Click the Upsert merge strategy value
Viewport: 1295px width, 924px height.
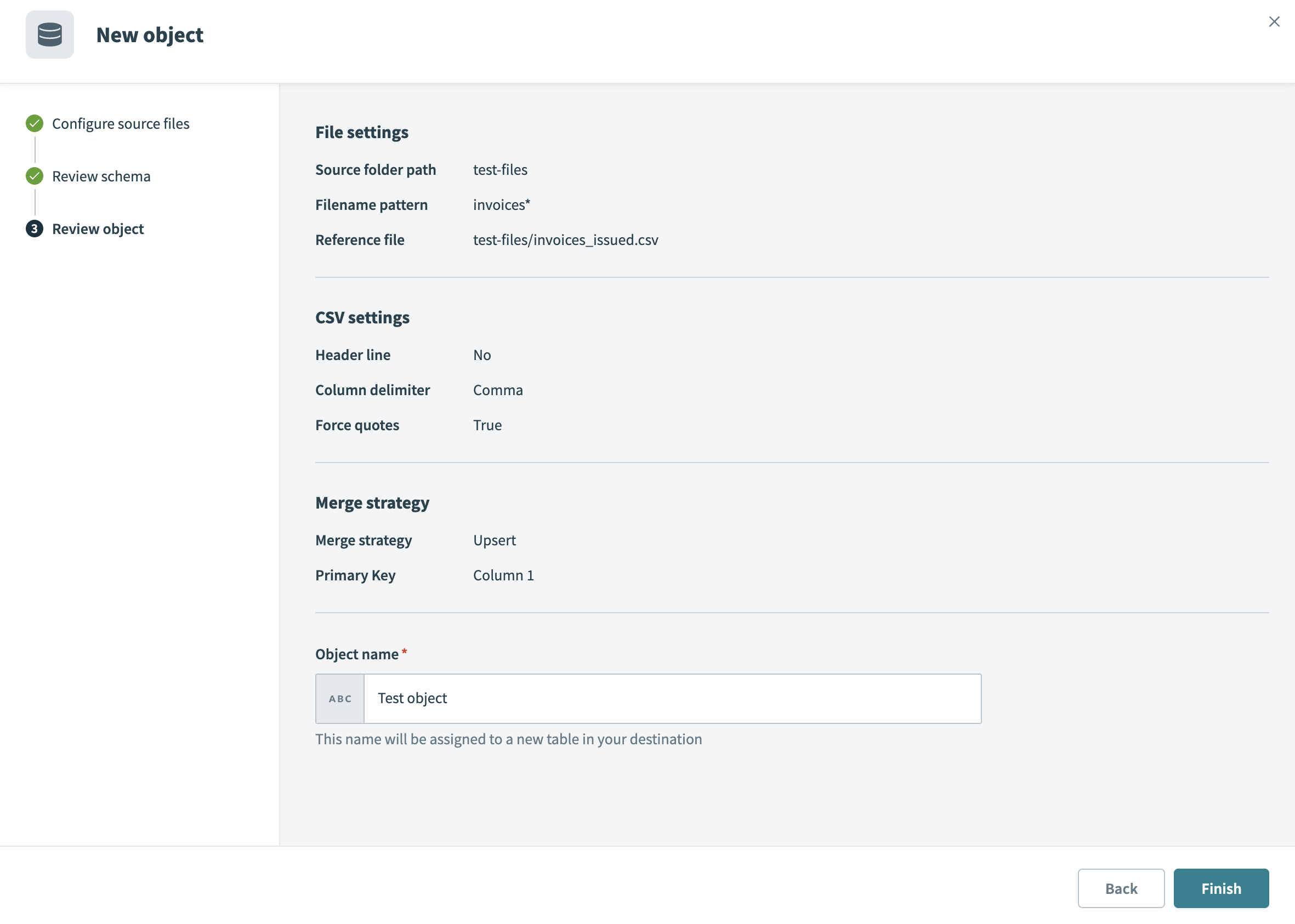[x=494, y=540]
